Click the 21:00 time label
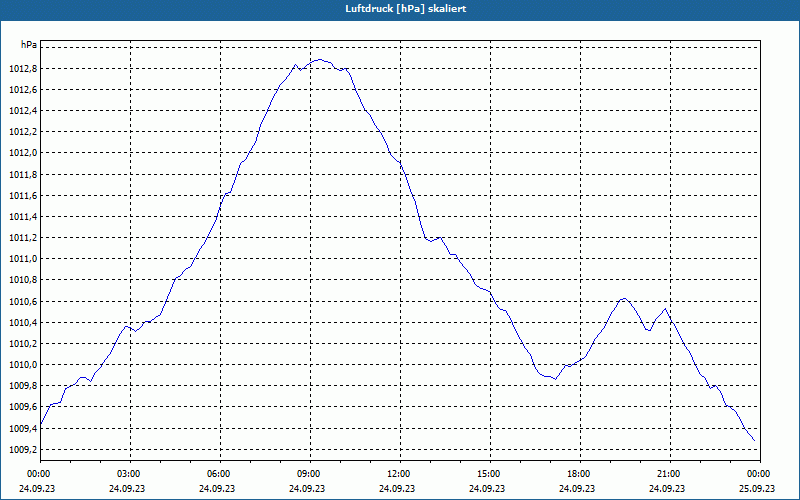 point(670,474)
